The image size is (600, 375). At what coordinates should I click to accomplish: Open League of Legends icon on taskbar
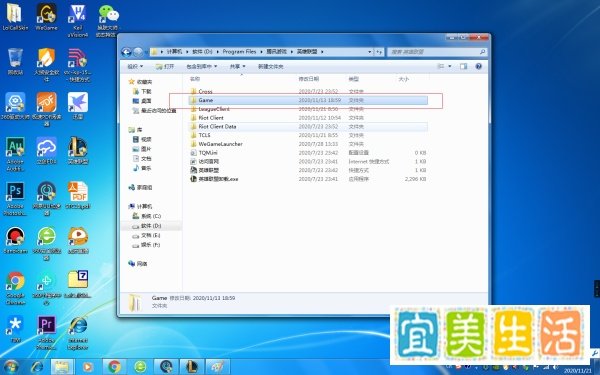pyautogui.click(x=192, y=367)
